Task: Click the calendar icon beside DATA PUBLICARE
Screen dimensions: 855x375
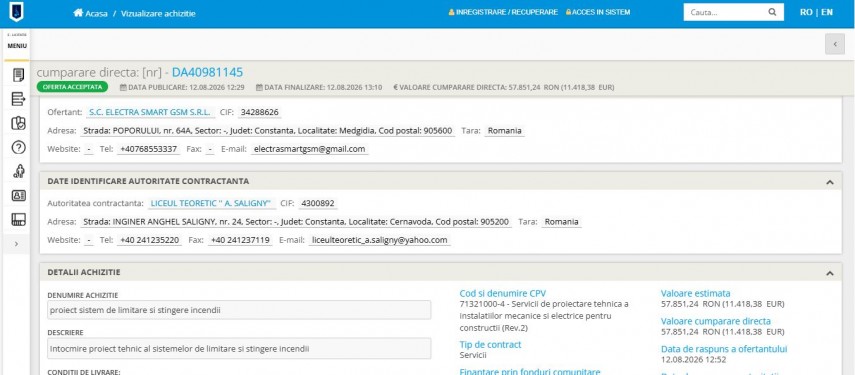Action: (x=123, y=87)
